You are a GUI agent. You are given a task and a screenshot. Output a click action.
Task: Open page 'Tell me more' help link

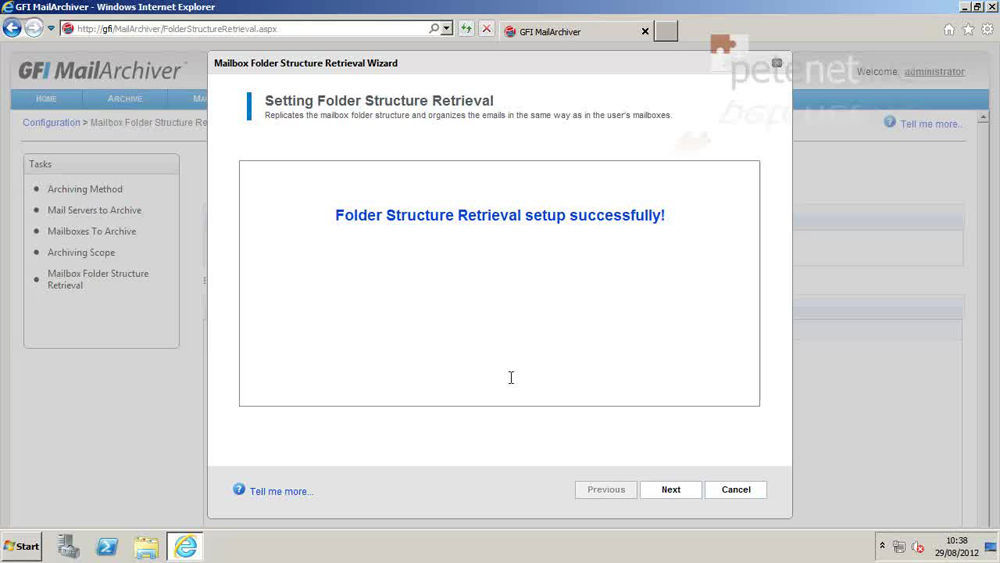(931, 124)
